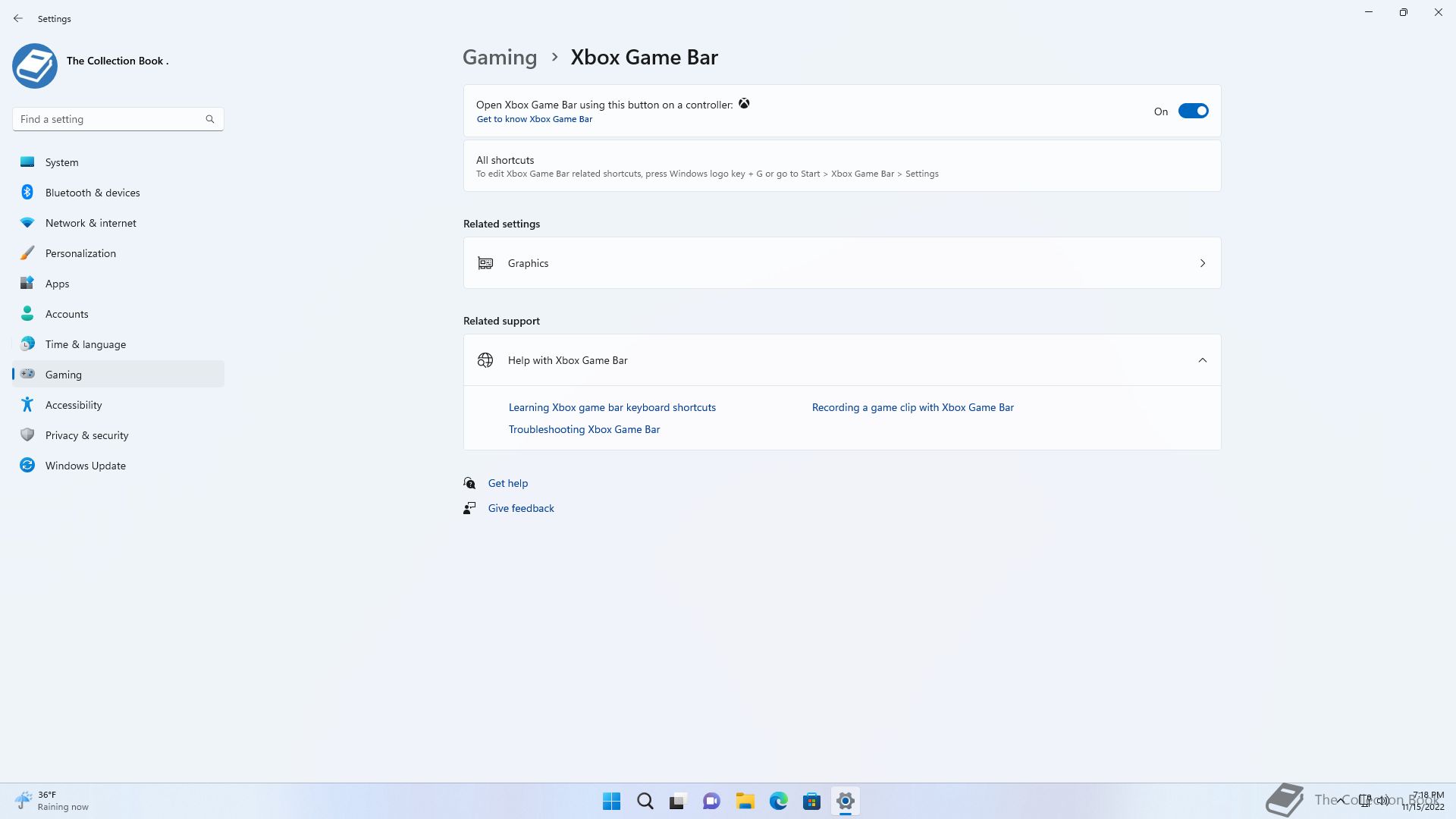Click the back arrow in Settings
Image resolution: width=1456 pixels, height=819 pixels.
click(18, 18)
